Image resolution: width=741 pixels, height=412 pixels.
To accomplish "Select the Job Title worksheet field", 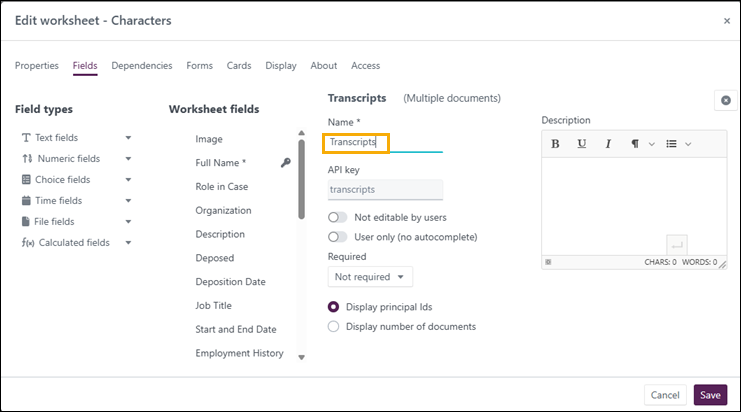I will tap(214, 306).
